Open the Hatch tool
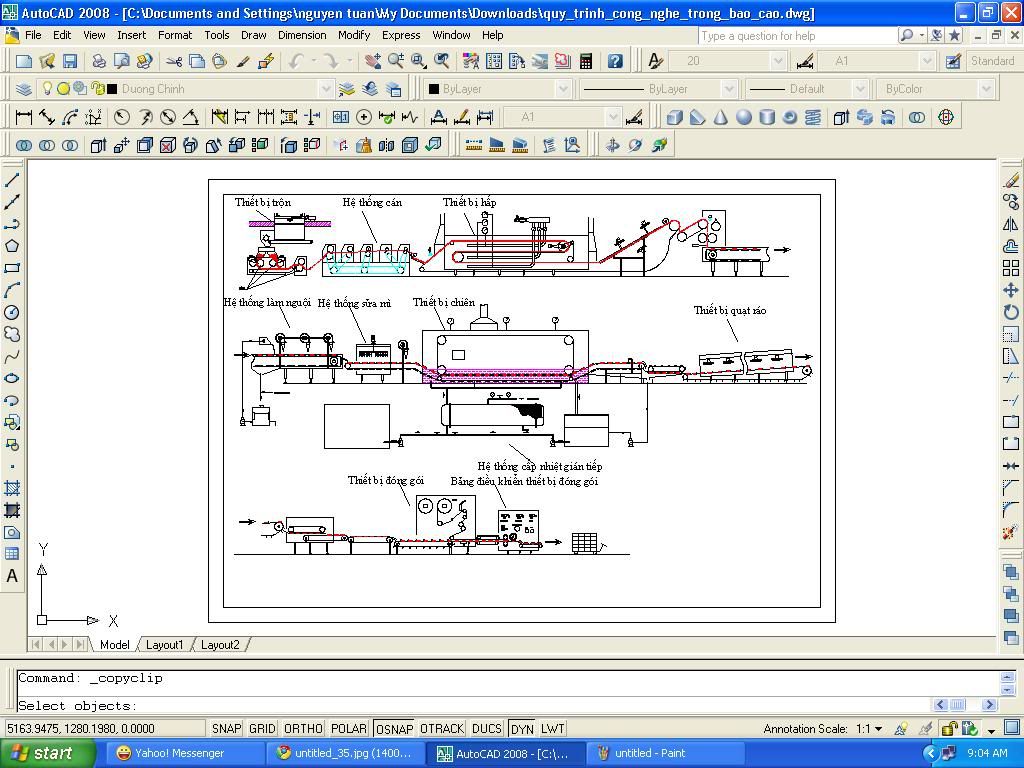 coord(12,488)
